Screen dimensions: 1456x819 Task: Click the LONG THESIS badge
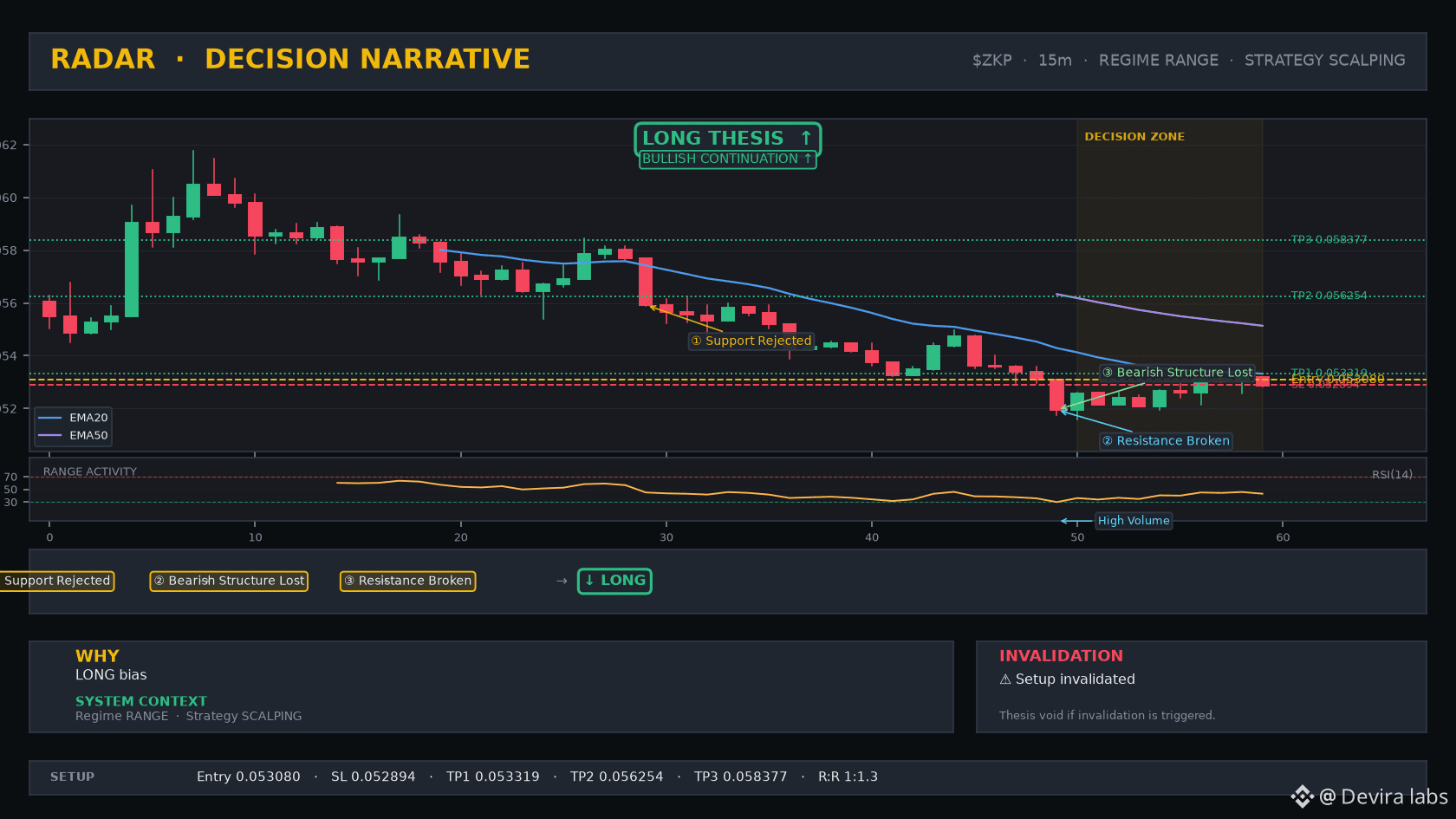click(x=727, y=138)
